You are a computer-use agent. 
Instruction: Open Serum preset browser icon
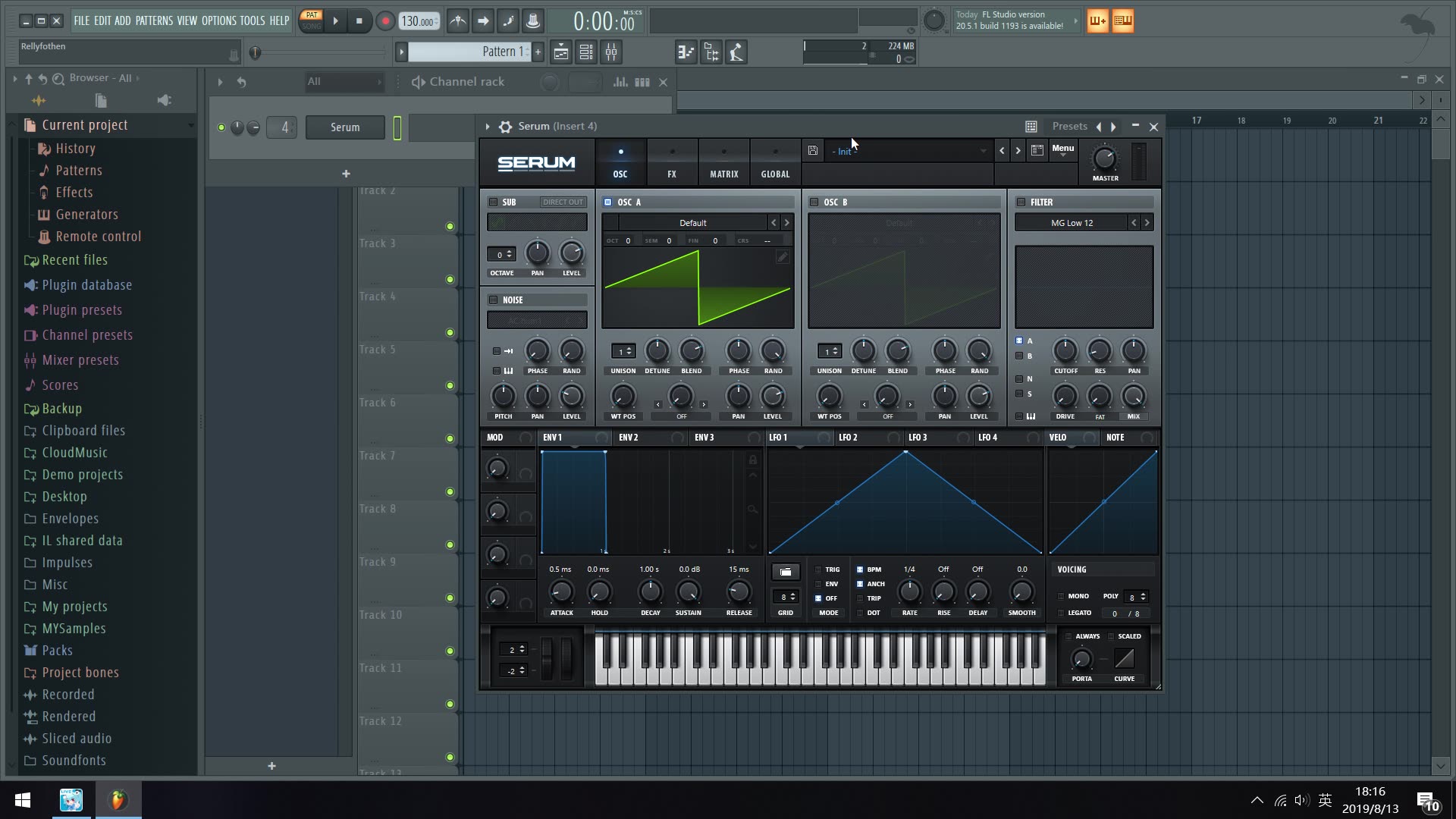tap(1037, 150)
